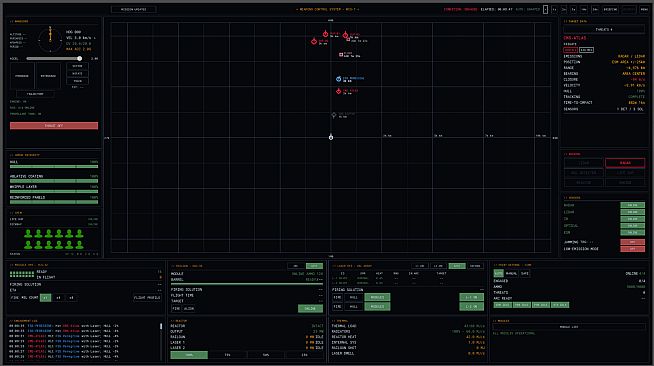Select the Lidar sensor mode button
Viewport: 654px width, 366px height.
tap(584, 163)
